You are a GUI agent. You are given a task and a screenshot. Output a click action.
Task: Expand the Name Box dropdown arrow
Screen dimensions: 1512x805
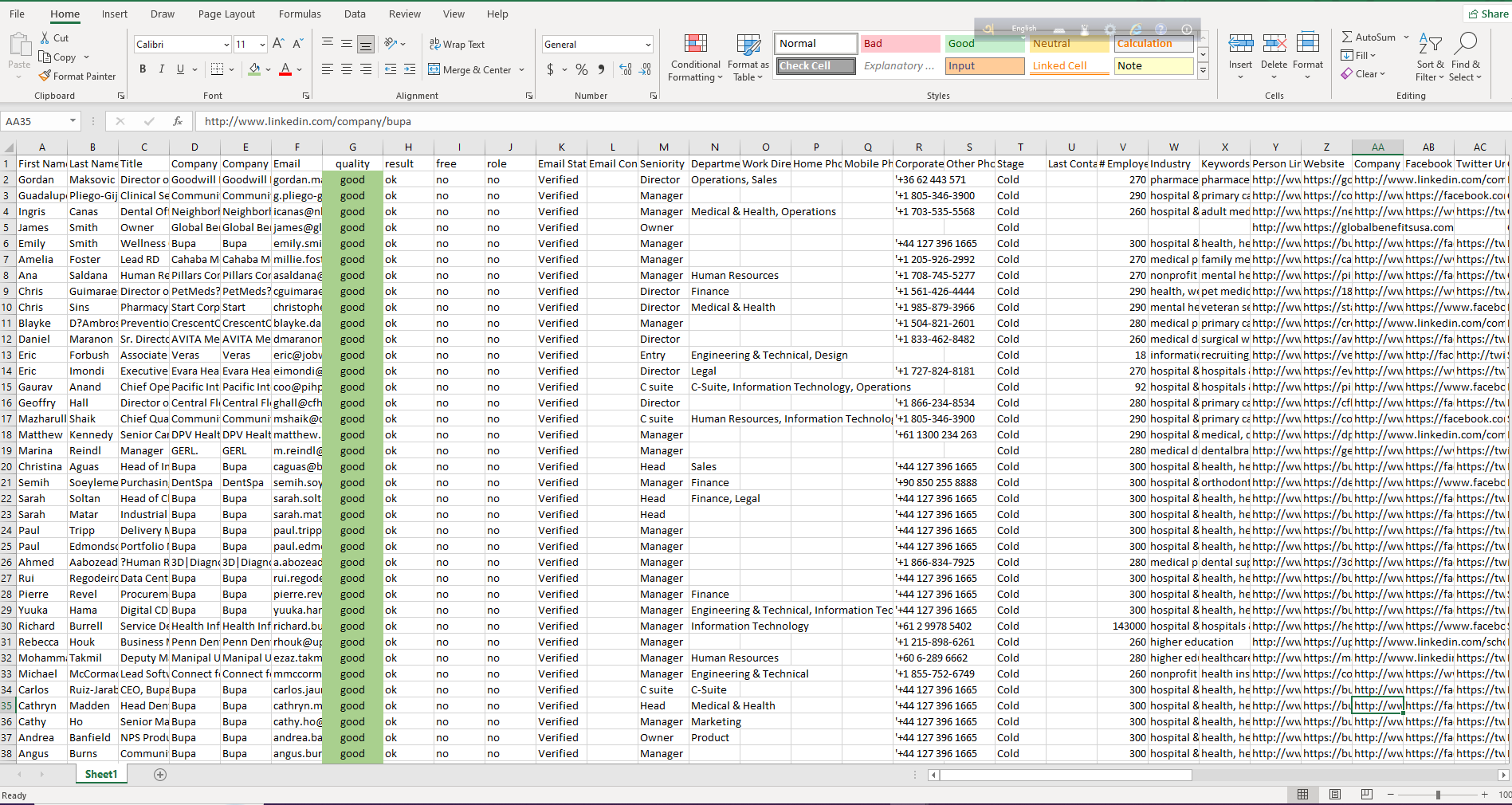tap(73, 121)
